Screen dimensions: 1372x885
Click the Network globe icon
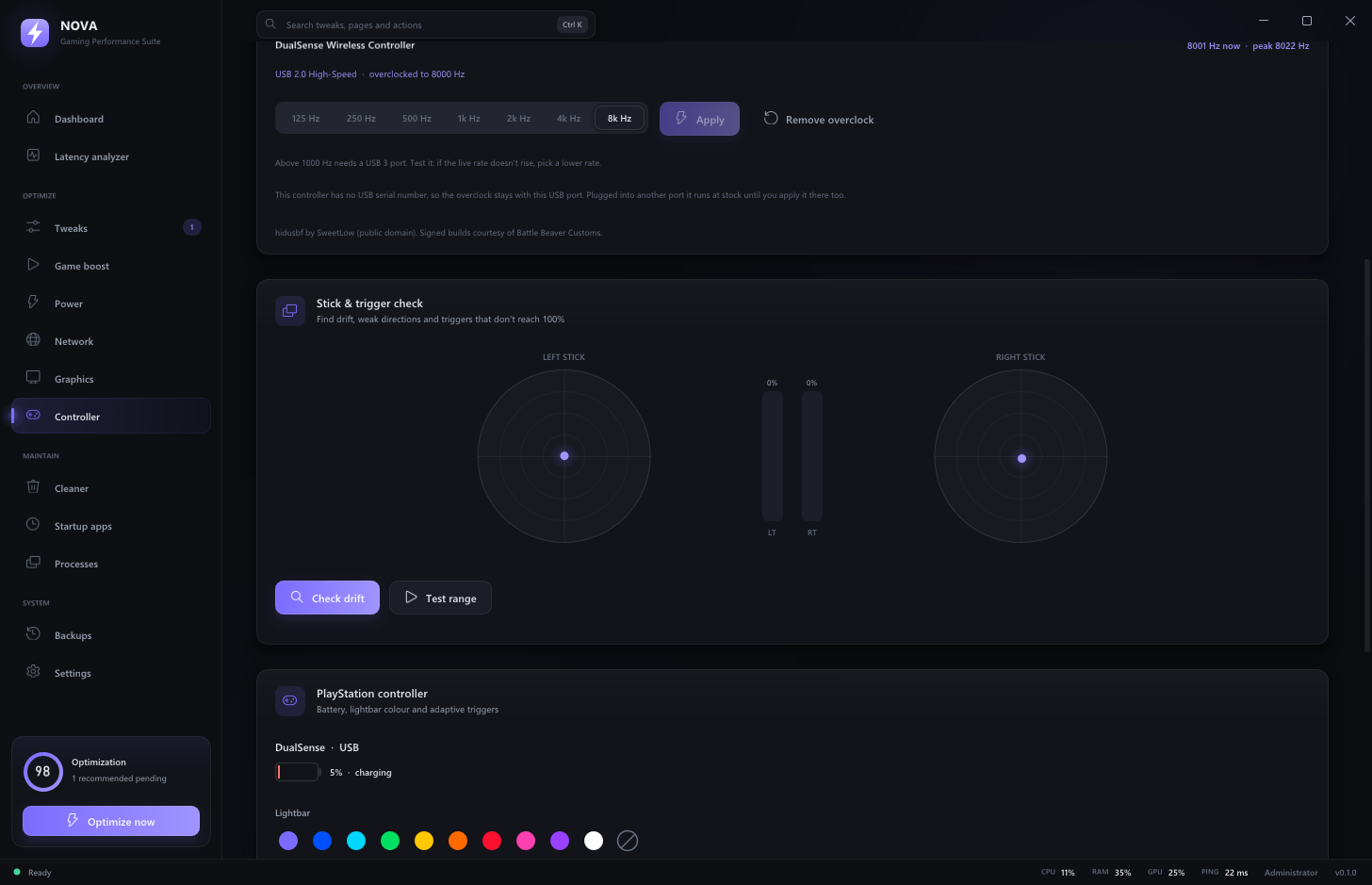(33, 340)
